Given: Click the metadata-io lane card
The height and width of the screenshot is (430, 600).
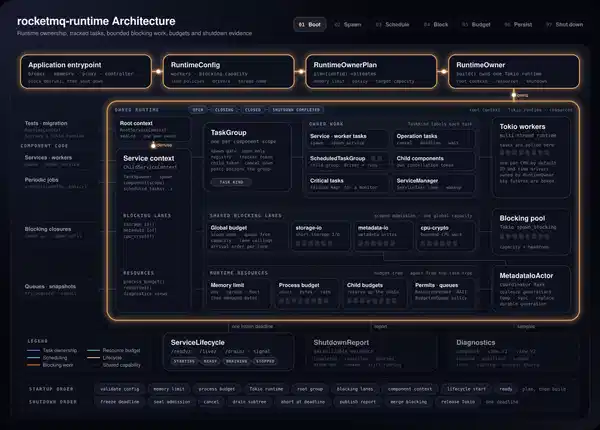Looking at the screenshot, I should tap(383, 236).
